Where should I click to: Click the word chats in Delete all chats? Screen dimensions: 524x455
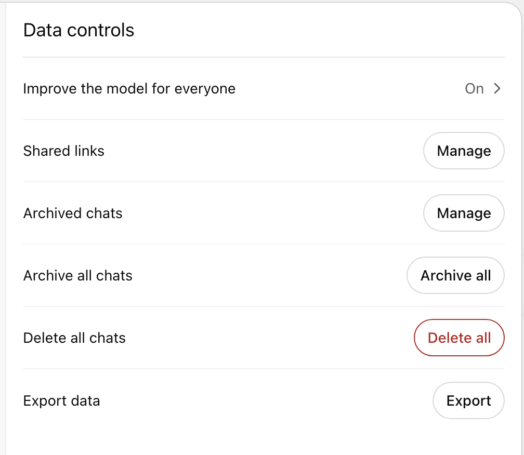tap(107, 338)
